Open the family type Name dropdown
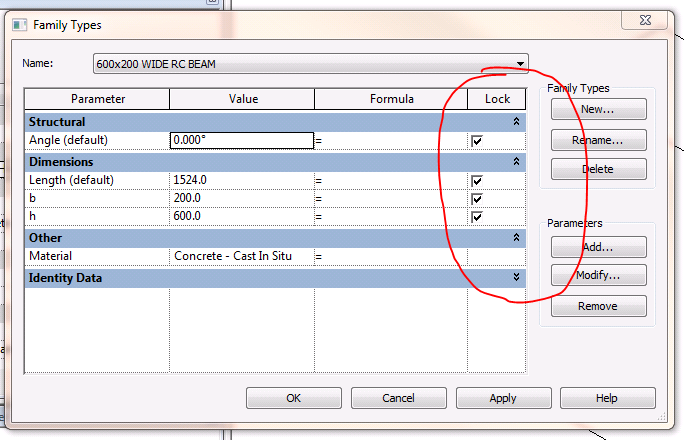 click(520, 64)
